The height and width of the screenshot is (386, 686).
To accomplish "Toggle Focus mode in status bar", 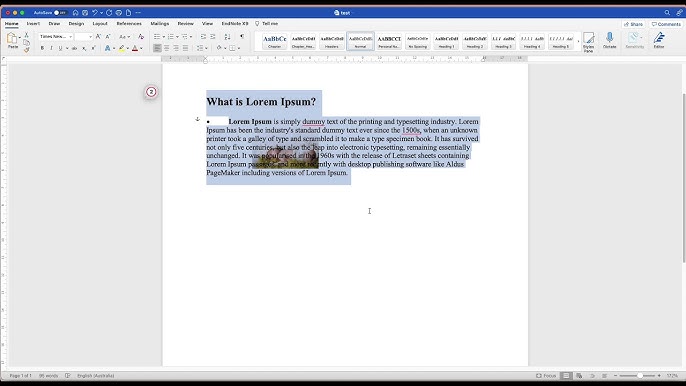I will 546,375.
